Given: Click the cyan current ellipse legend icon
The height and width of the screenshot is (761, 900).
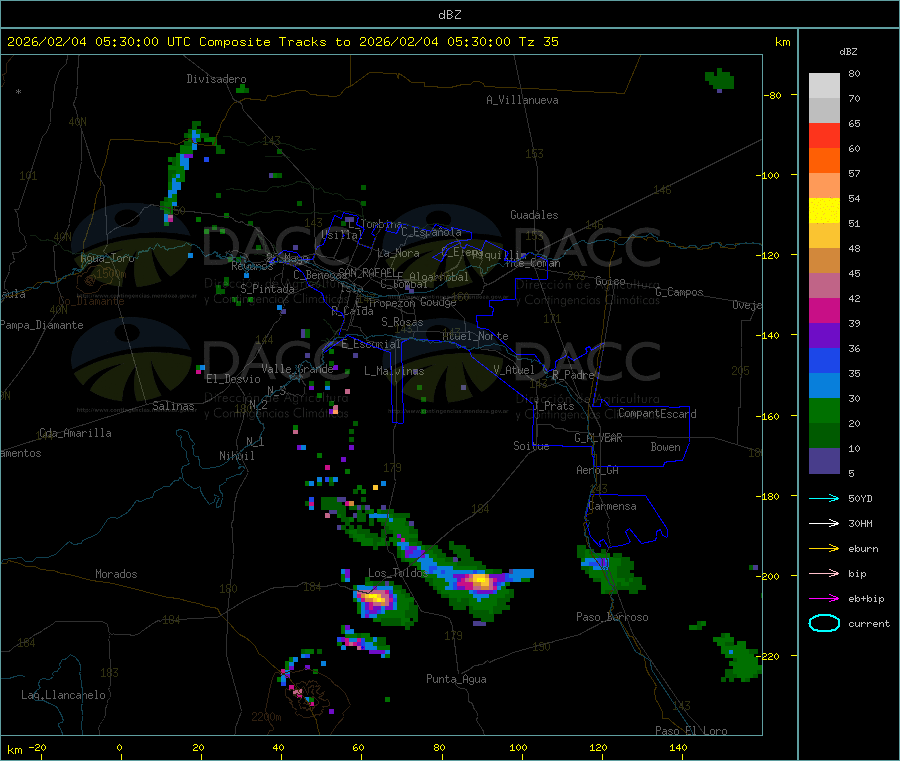Looking at the screenshot, I should (824, 623).
